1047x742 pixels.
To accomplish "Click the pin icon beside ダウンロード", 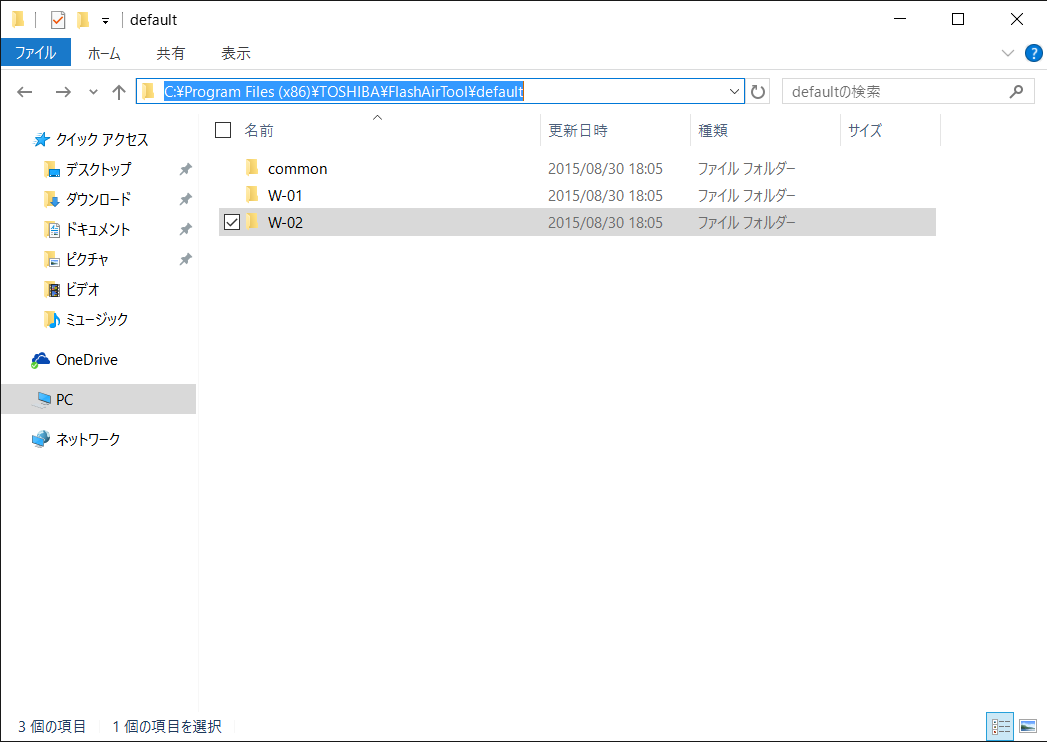I will click(186, 199).
